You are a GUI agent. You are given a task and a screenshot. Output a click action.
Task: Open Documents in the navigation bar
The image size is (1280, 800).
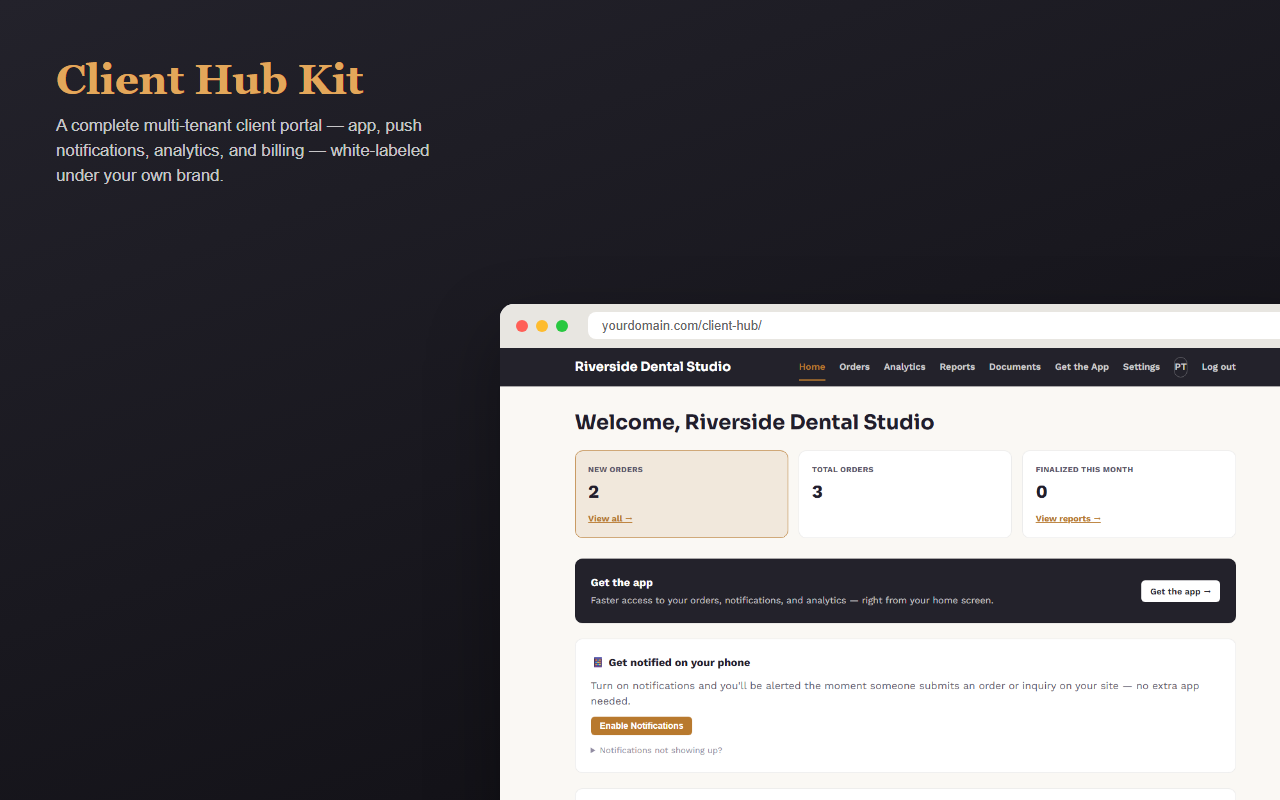point(1015,367)
